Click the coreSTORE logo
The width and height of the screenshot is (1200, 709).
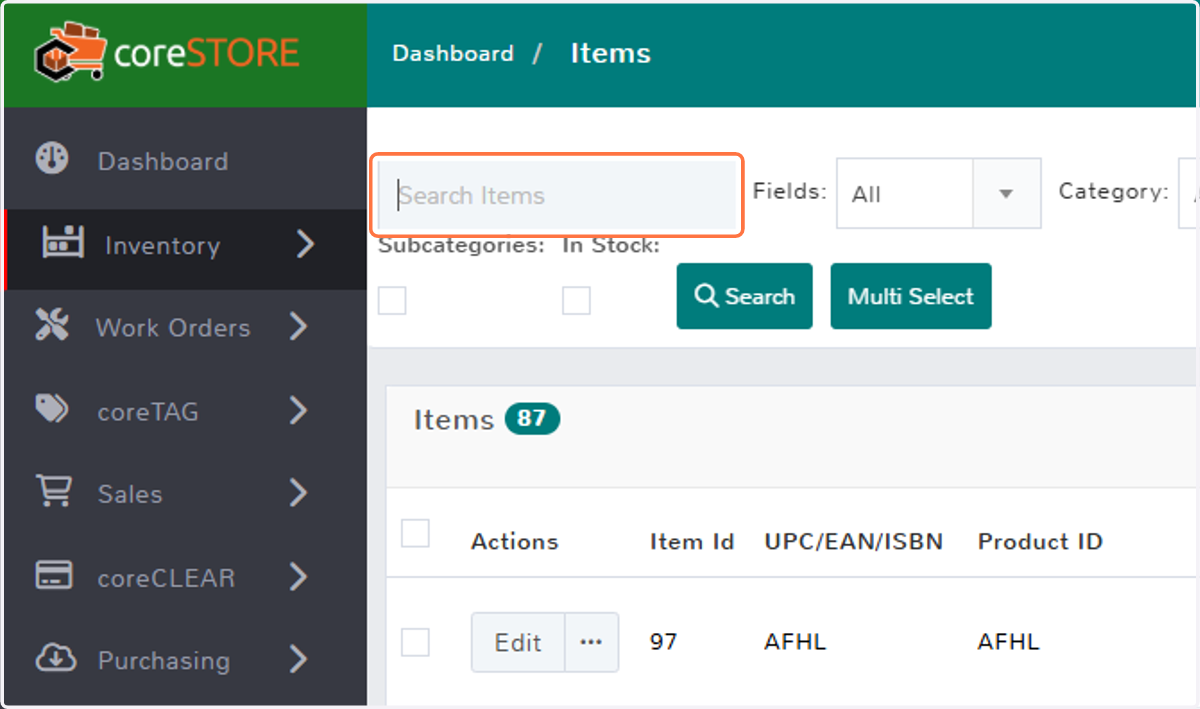(x=166, y=53)
